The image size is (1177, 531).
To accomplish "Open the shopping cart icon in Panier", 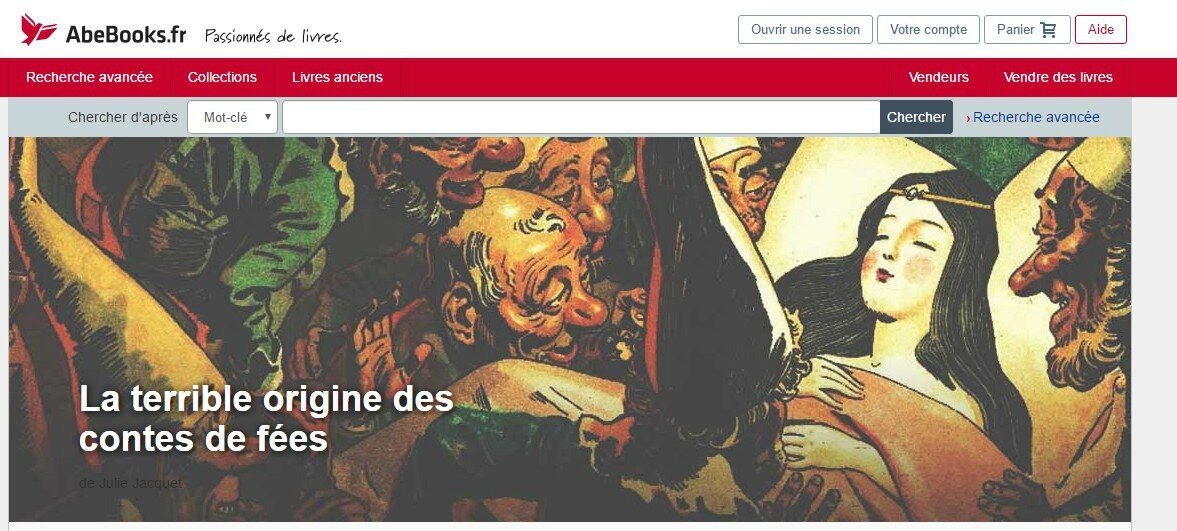I will (x=1048, y=30).
